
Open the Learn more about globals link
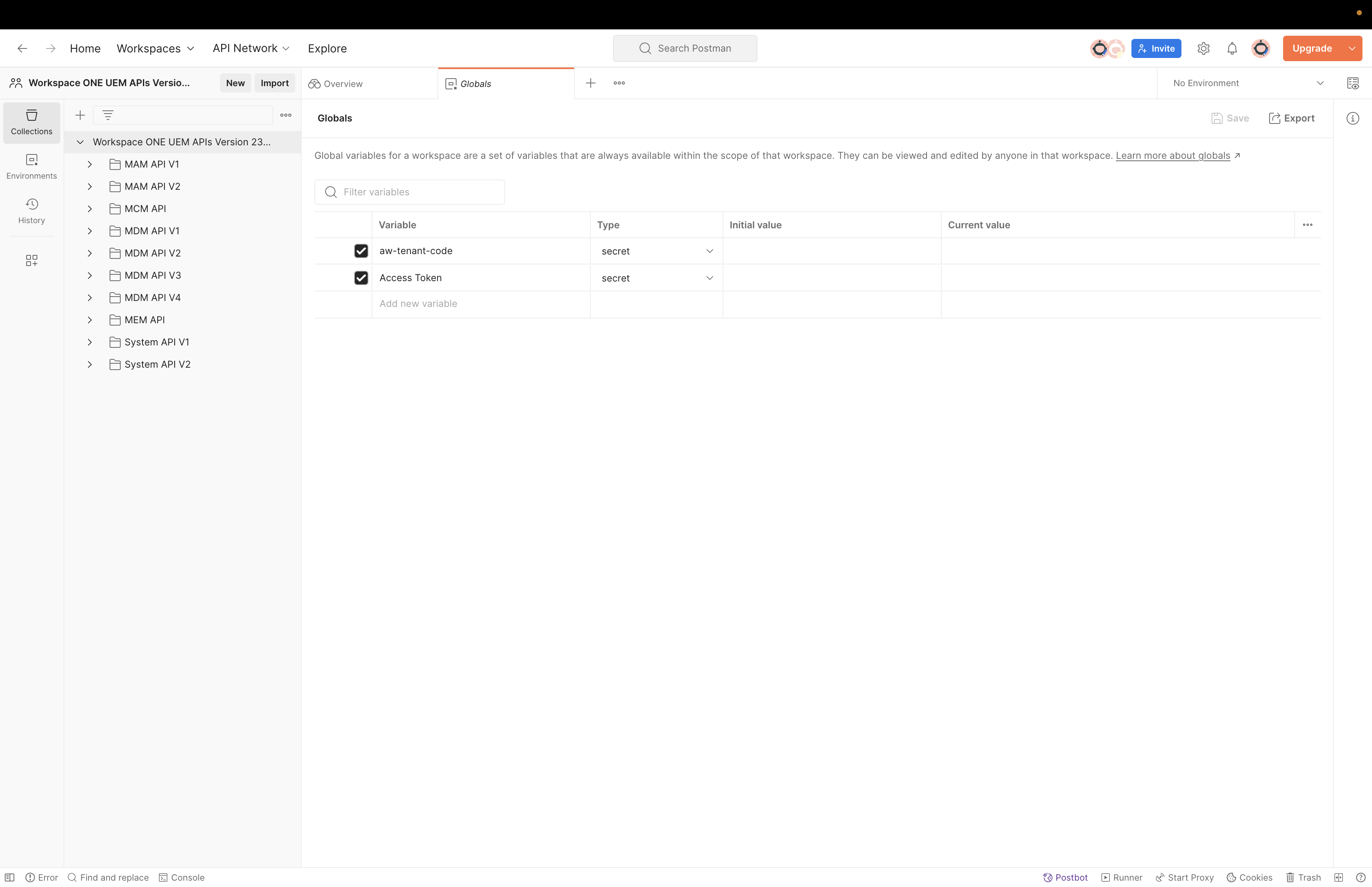[x=1174, y=156]
